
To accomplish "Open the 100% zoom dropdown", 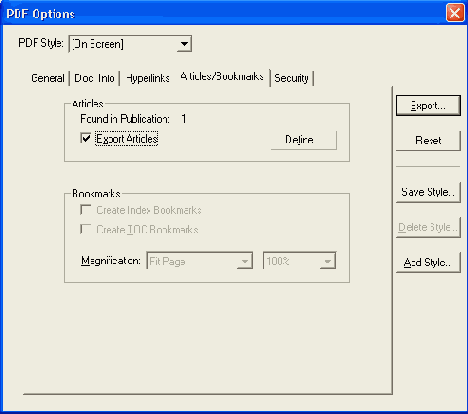I will [299, 261].
